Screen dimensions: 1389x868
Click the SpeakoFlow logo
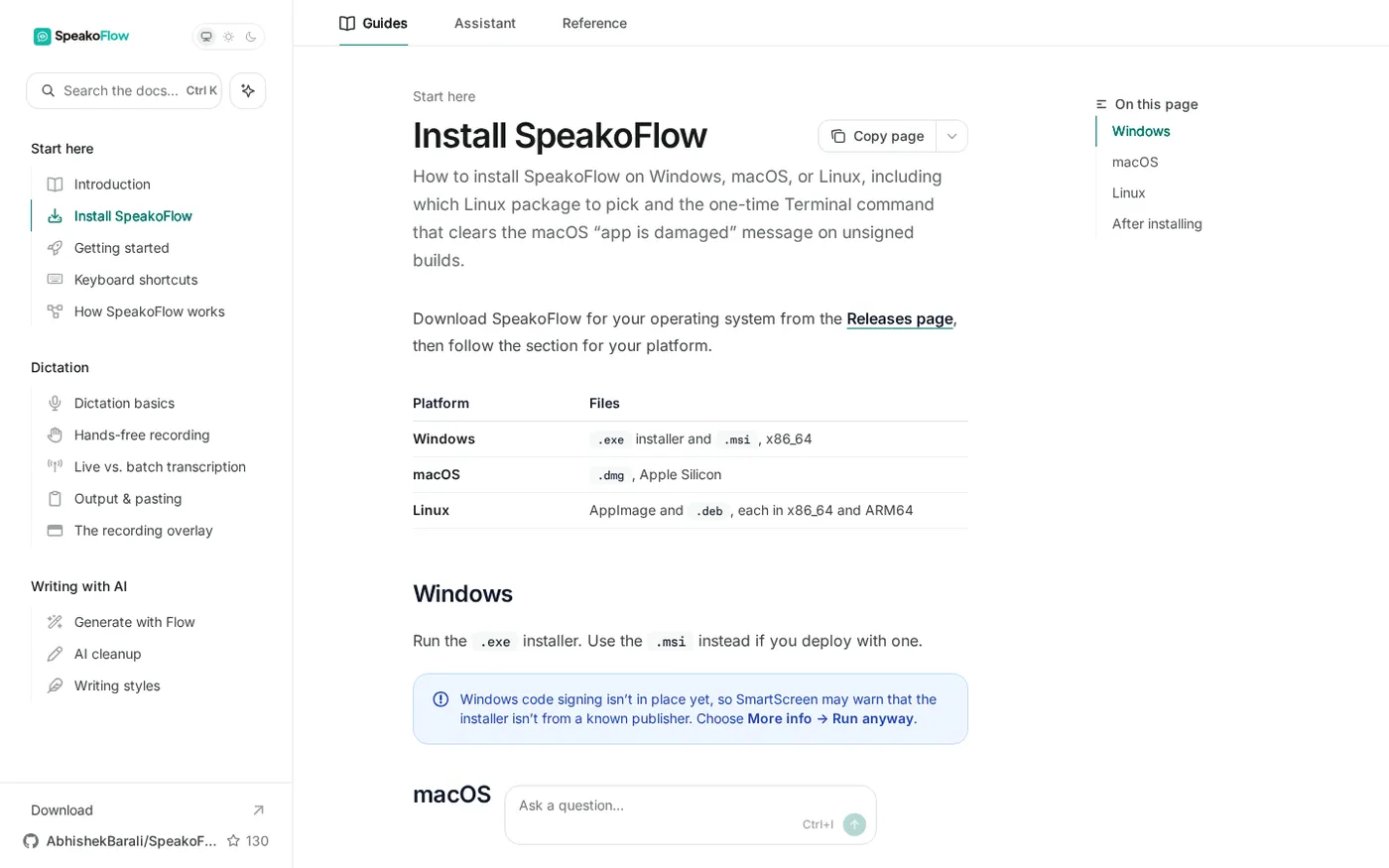[x=81, y=37]
